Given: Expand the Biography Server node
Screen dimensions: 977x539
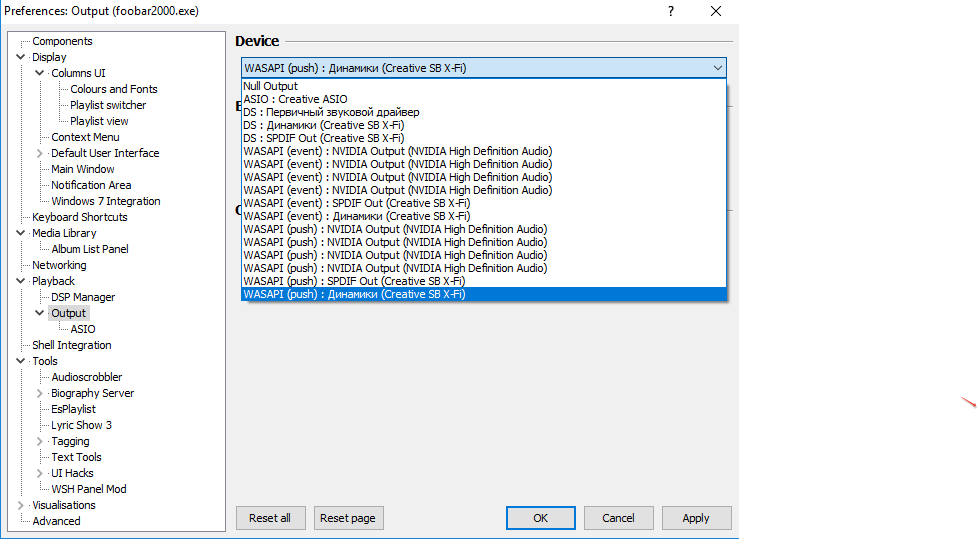Looking at the screenshot, I should tap(40, 393).
